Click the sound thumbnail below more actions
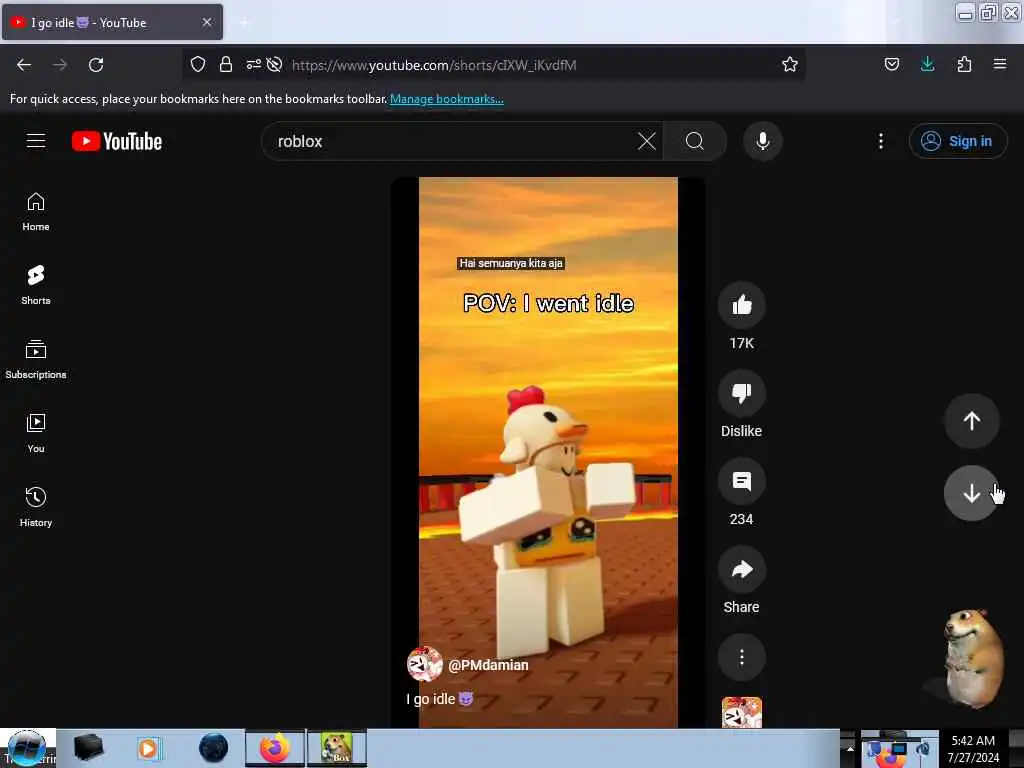This screenshot has height=768, width=1024. 741,712
